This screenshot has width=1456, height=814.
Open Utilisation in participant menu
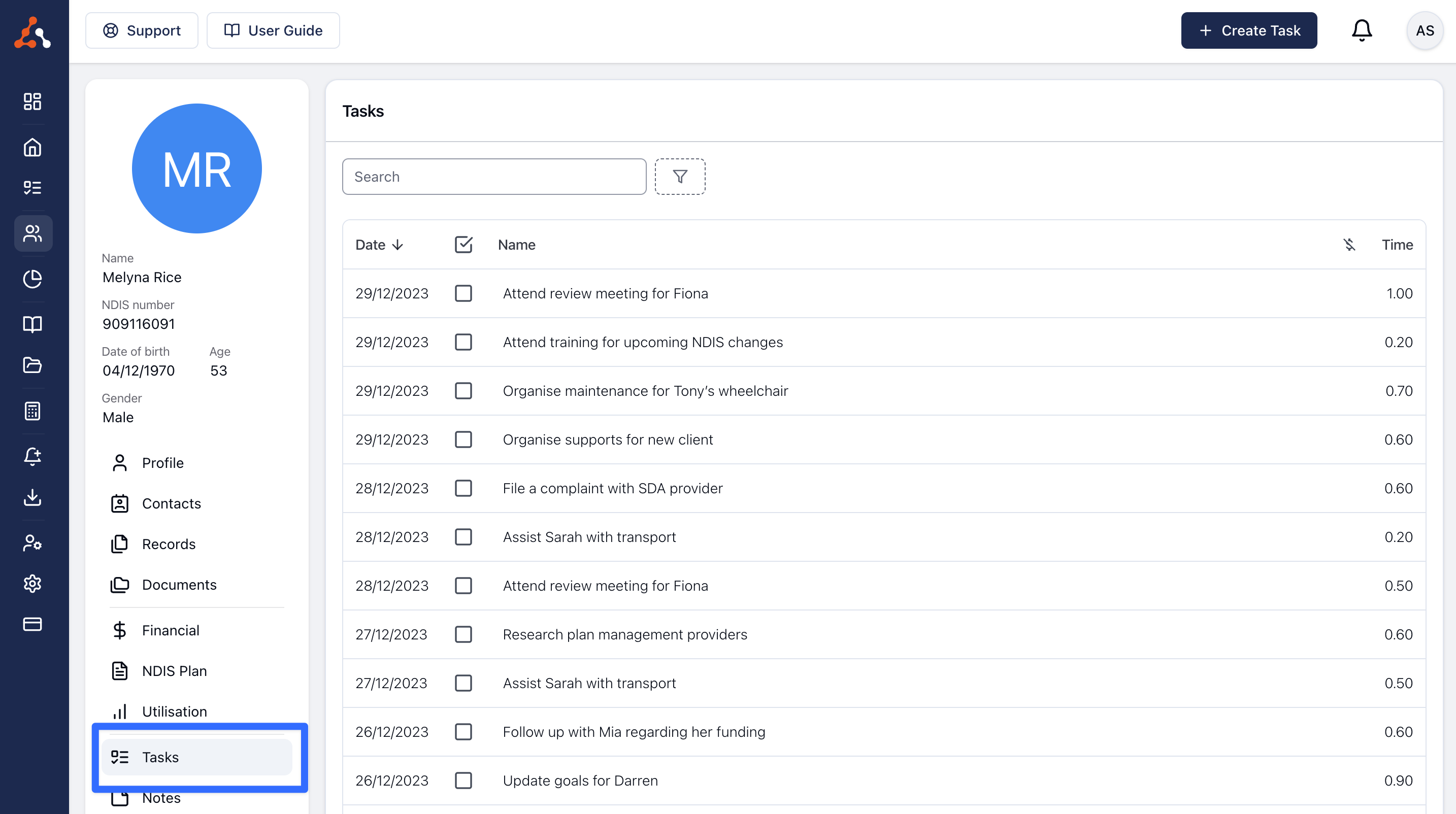[174, 711]
